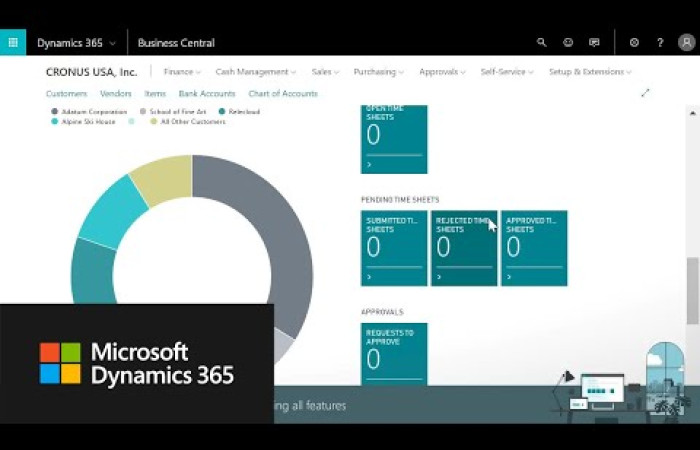Open the Setup & Extensions menu
This screenshot has width=700, height=450.
point(590,72)
